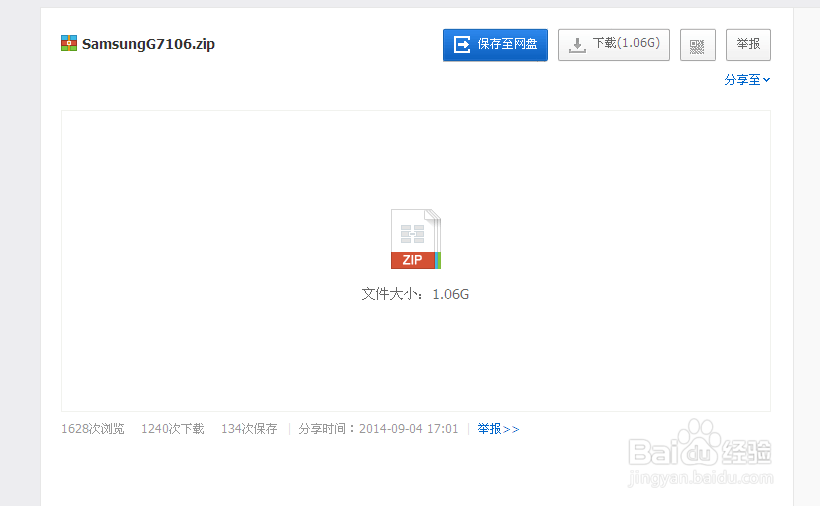Expand the 分享至 dropdown
820x506 pixels.
point(747,80)
